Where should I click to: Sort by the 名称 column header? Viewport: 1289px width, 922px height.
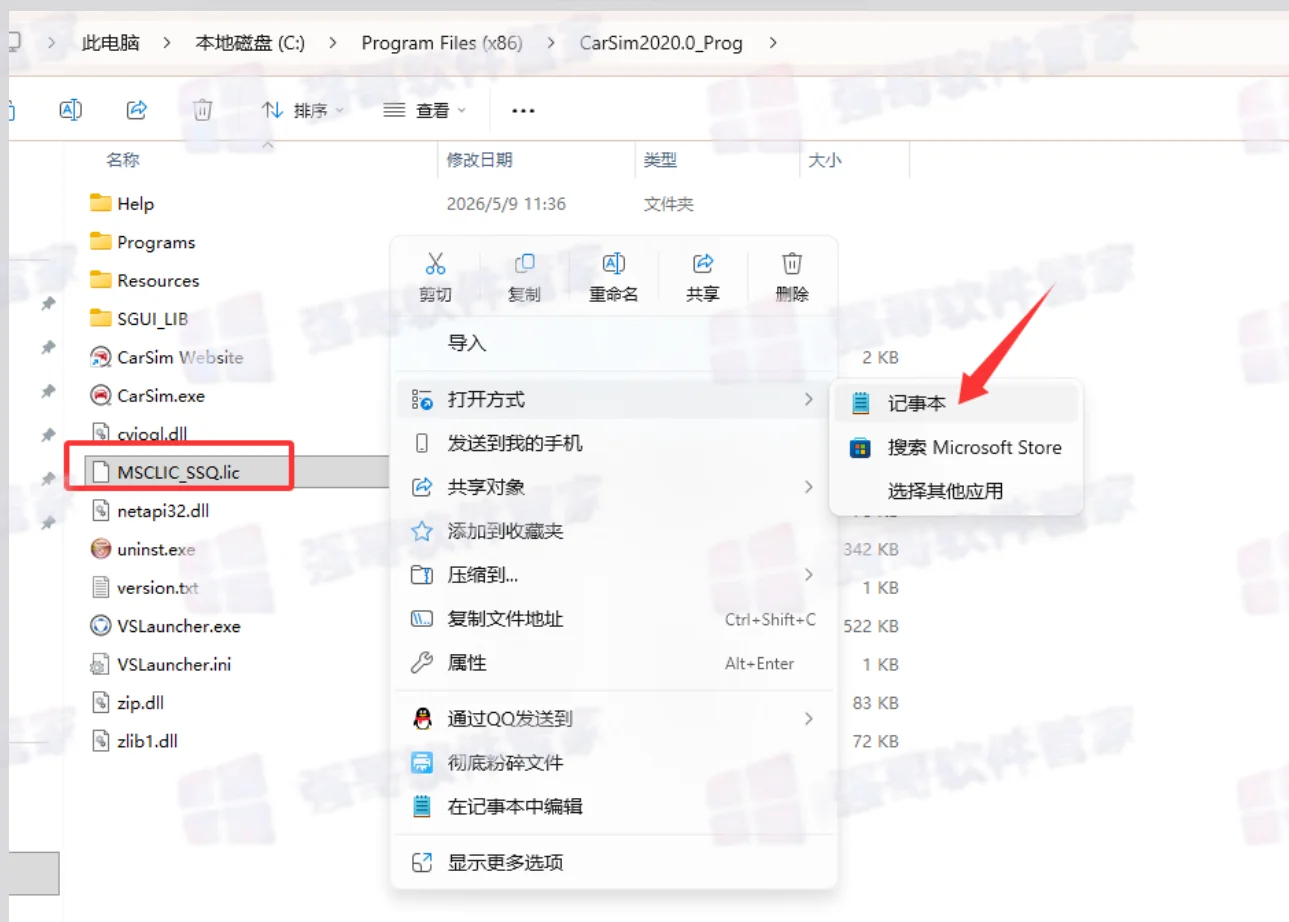coord(123,160)
